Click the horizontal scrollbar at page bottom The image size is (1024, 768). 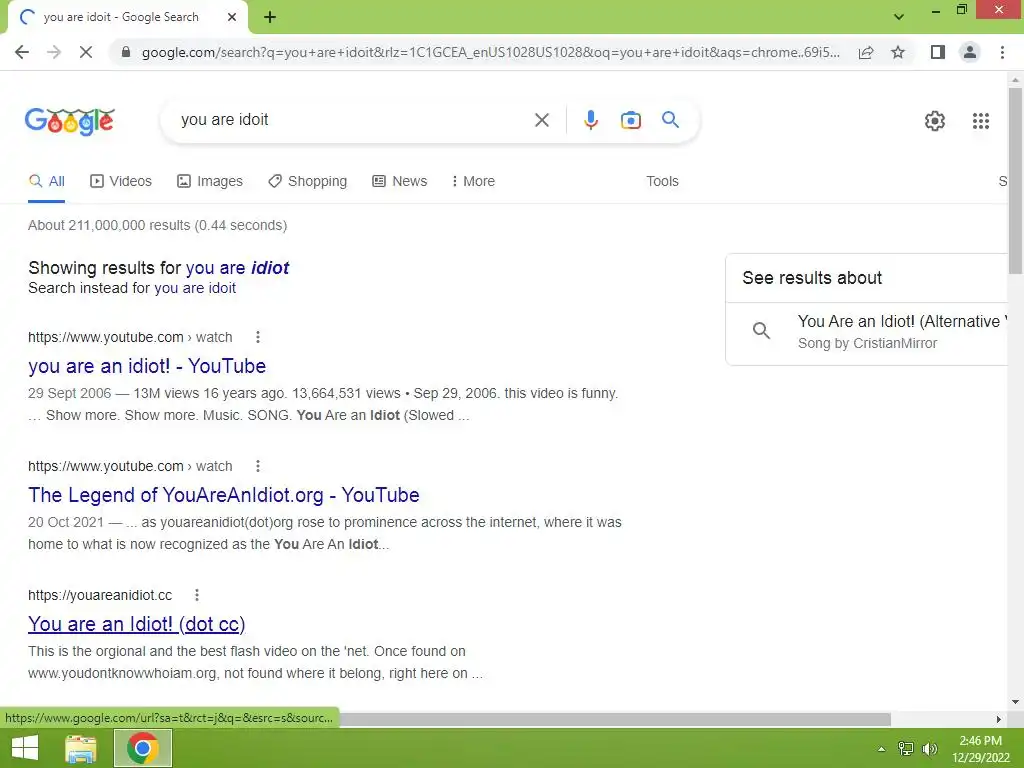tap(615, 719)
